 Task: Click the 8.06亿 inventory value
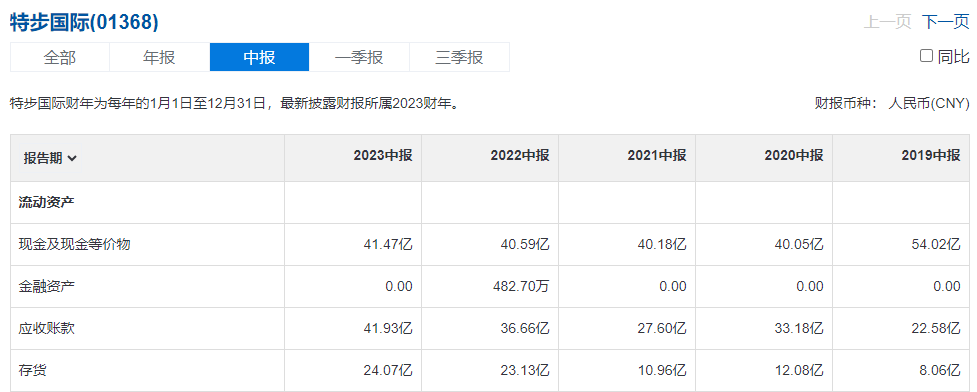coord(940,370)
